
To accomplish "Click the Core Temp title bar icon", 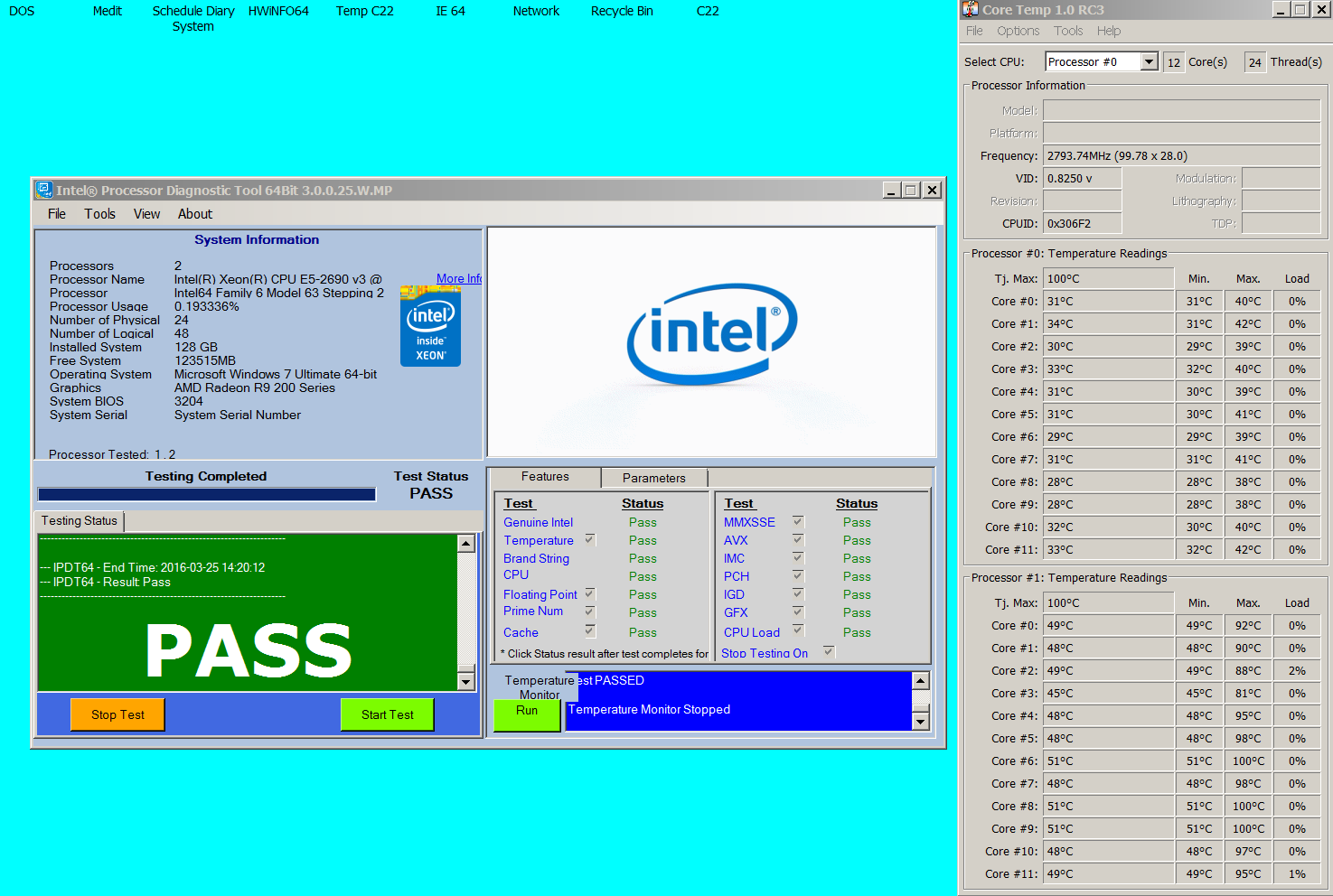I will click(971, 10).
